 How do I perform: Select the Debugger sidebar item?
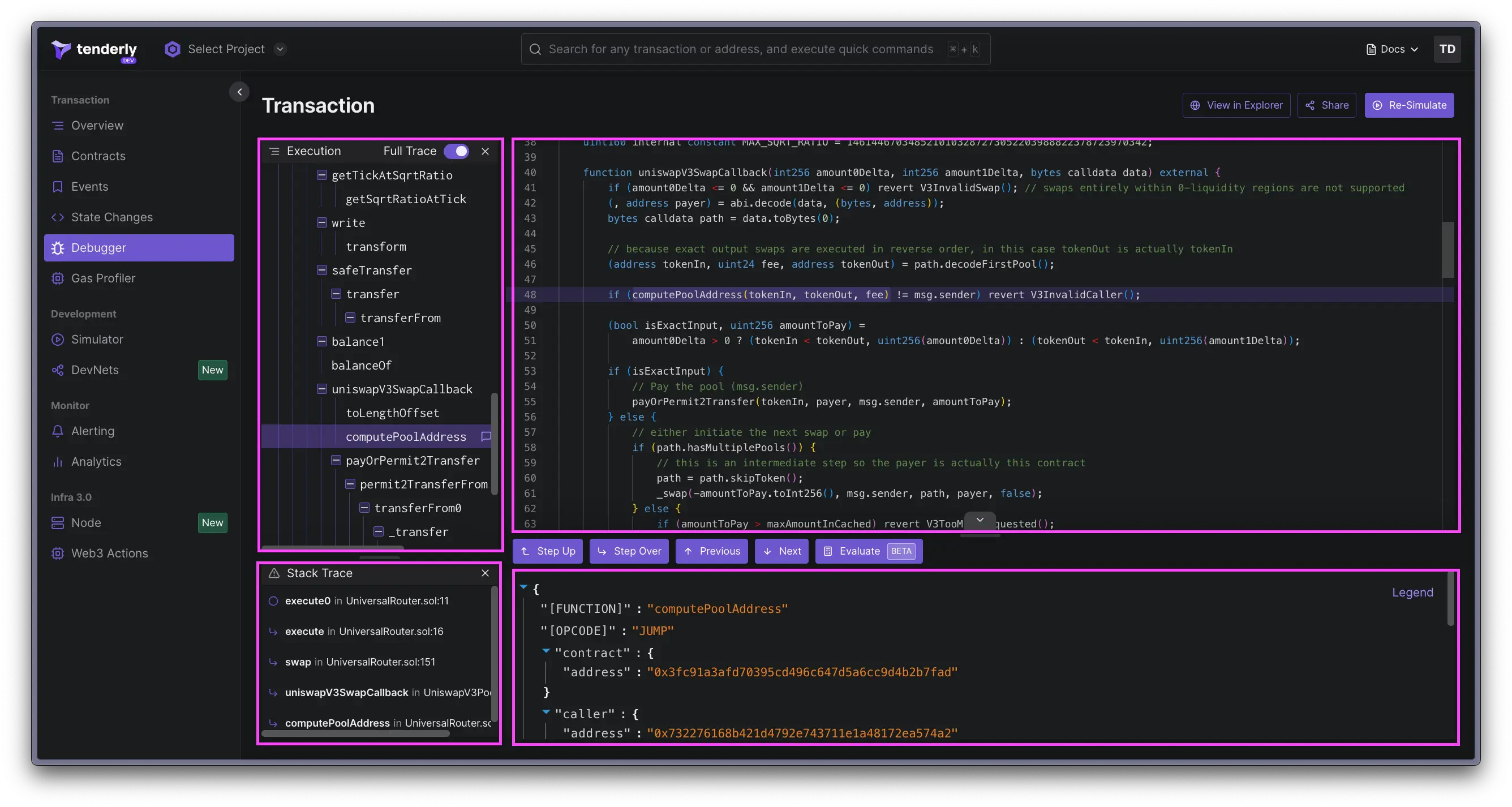[139, 248]
